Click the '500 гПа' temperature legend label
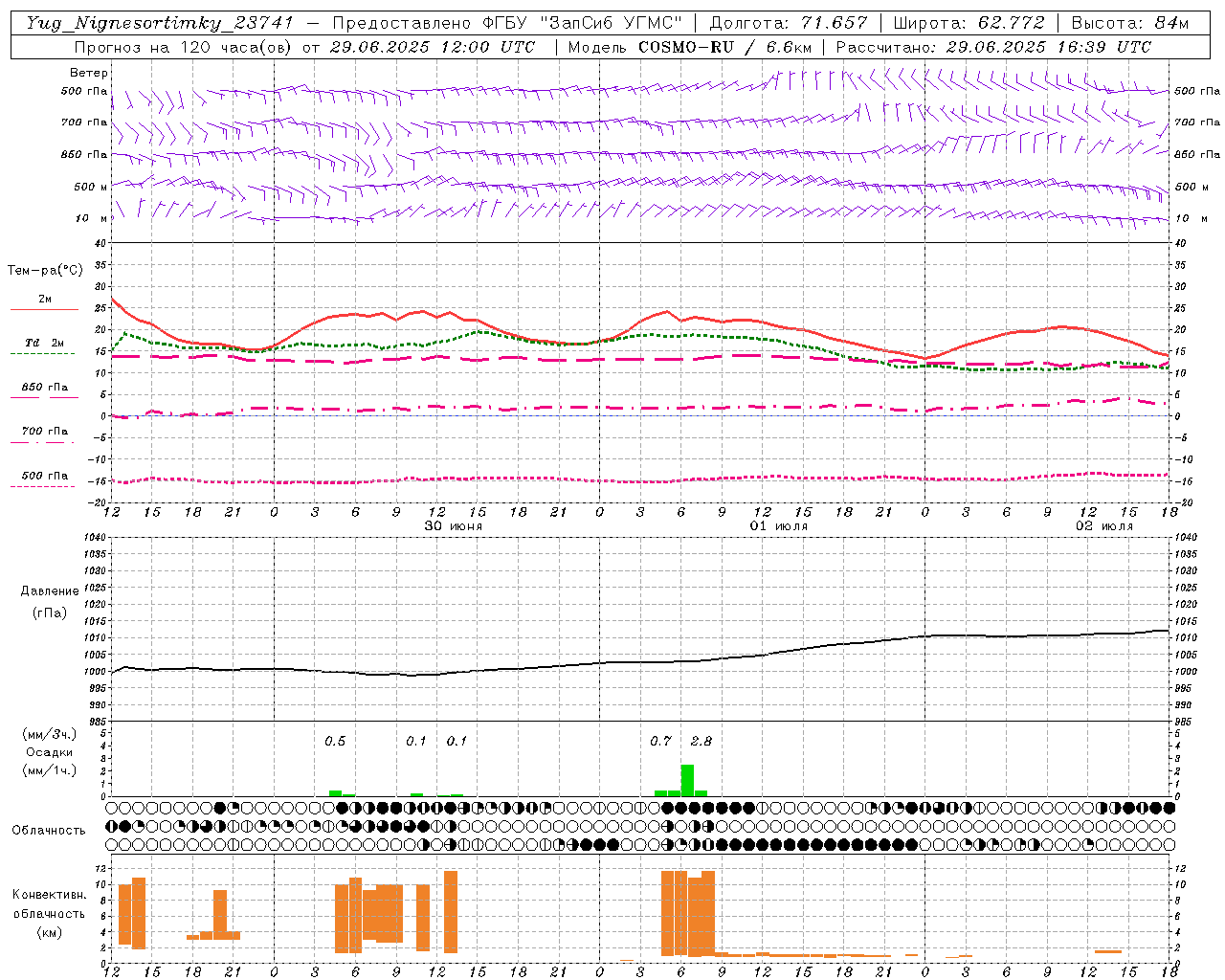1225x980 pixels. (45, 475)
